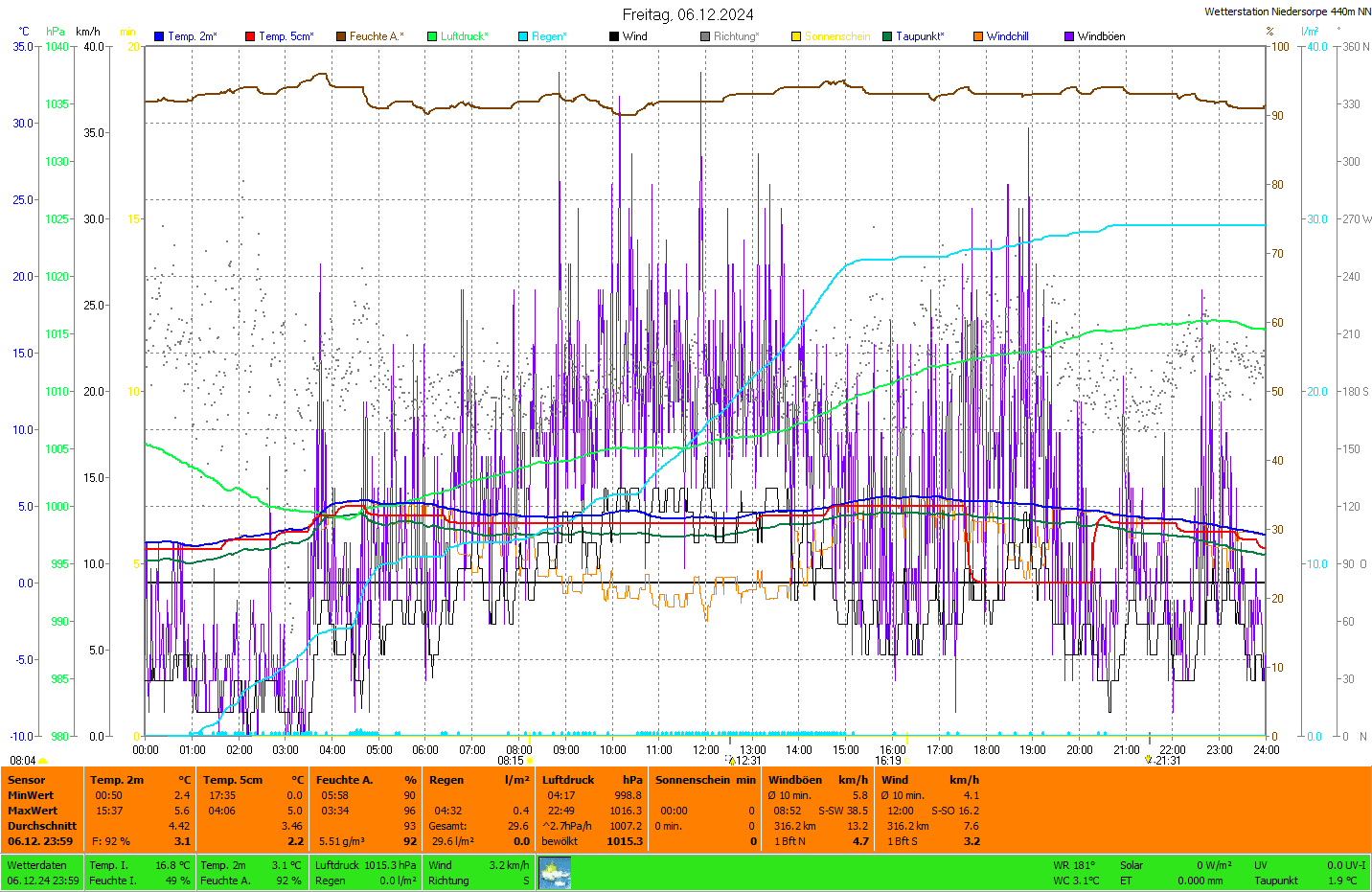
Task: Click the cyan Regen legend square
Action: click(523, 36)
